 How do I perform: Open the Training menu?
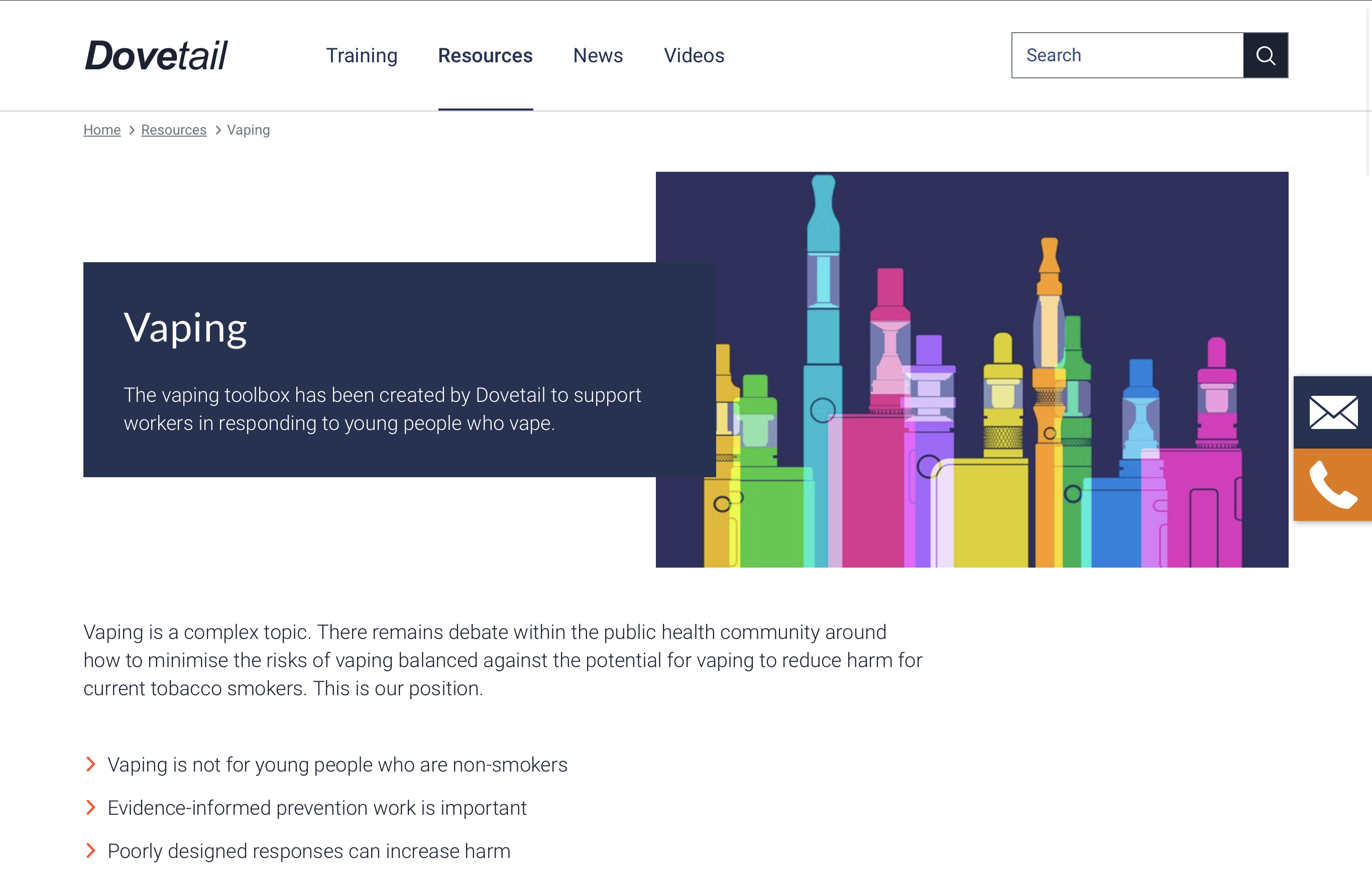coord(362,55)
